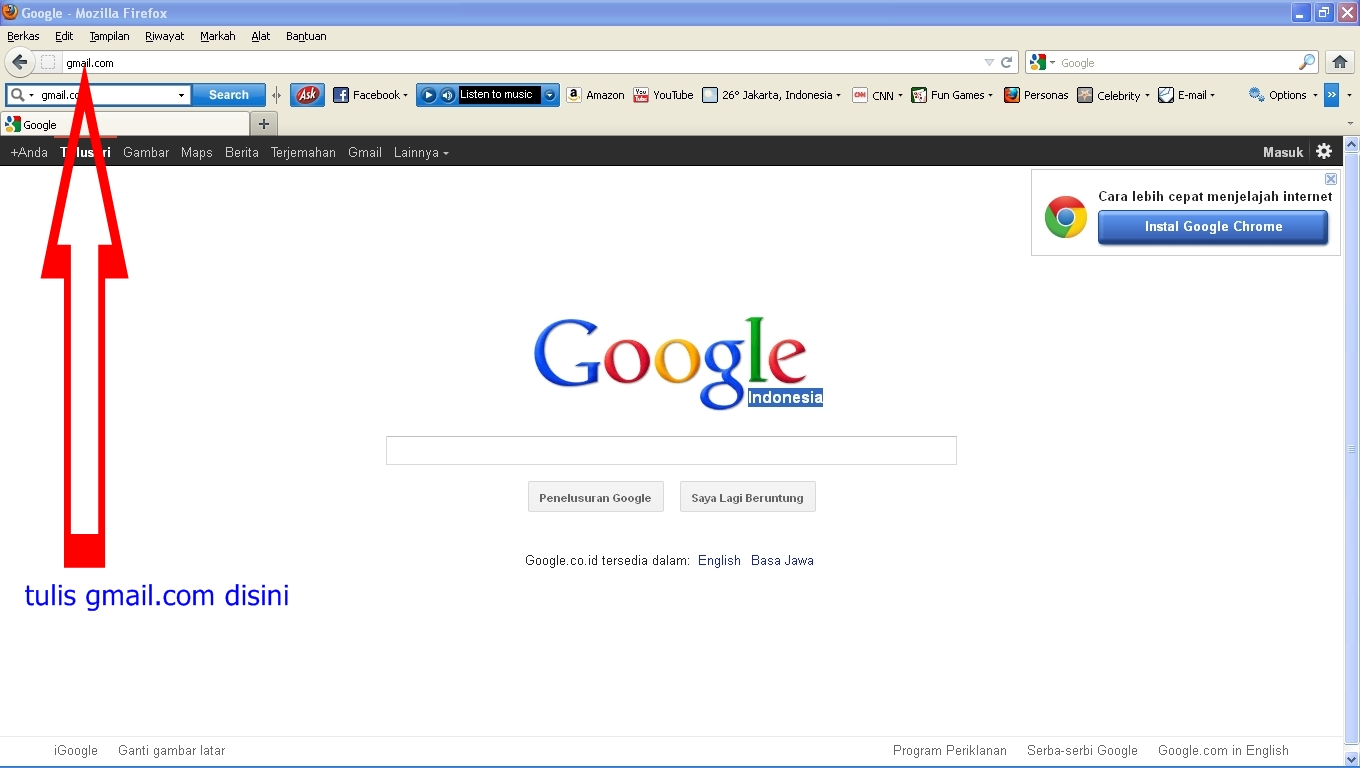Screen dimensions: 1360x768
Task: Click Ganti gambar latar link
Action: (x=171, y=750)
